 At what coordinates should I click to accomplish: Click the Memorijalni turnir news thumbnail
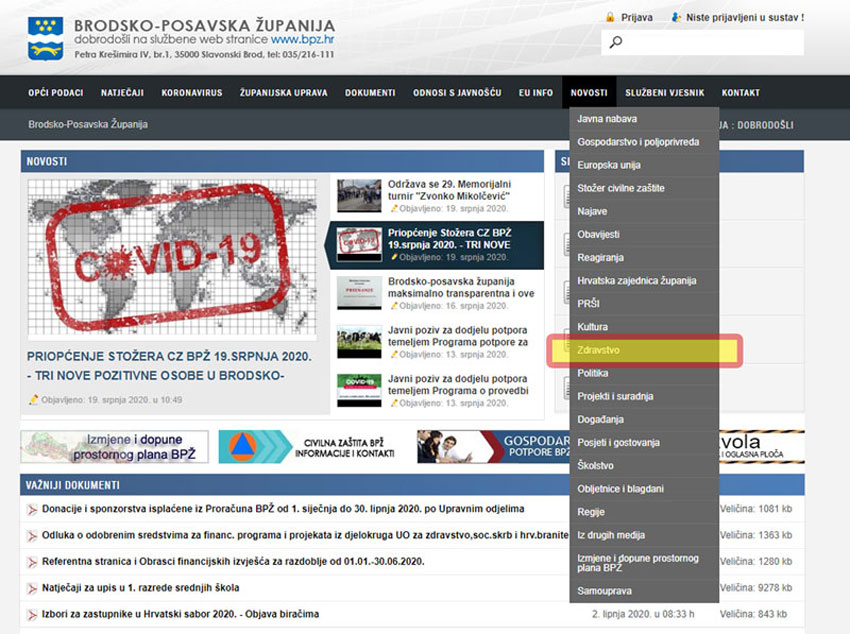[359, 196]
